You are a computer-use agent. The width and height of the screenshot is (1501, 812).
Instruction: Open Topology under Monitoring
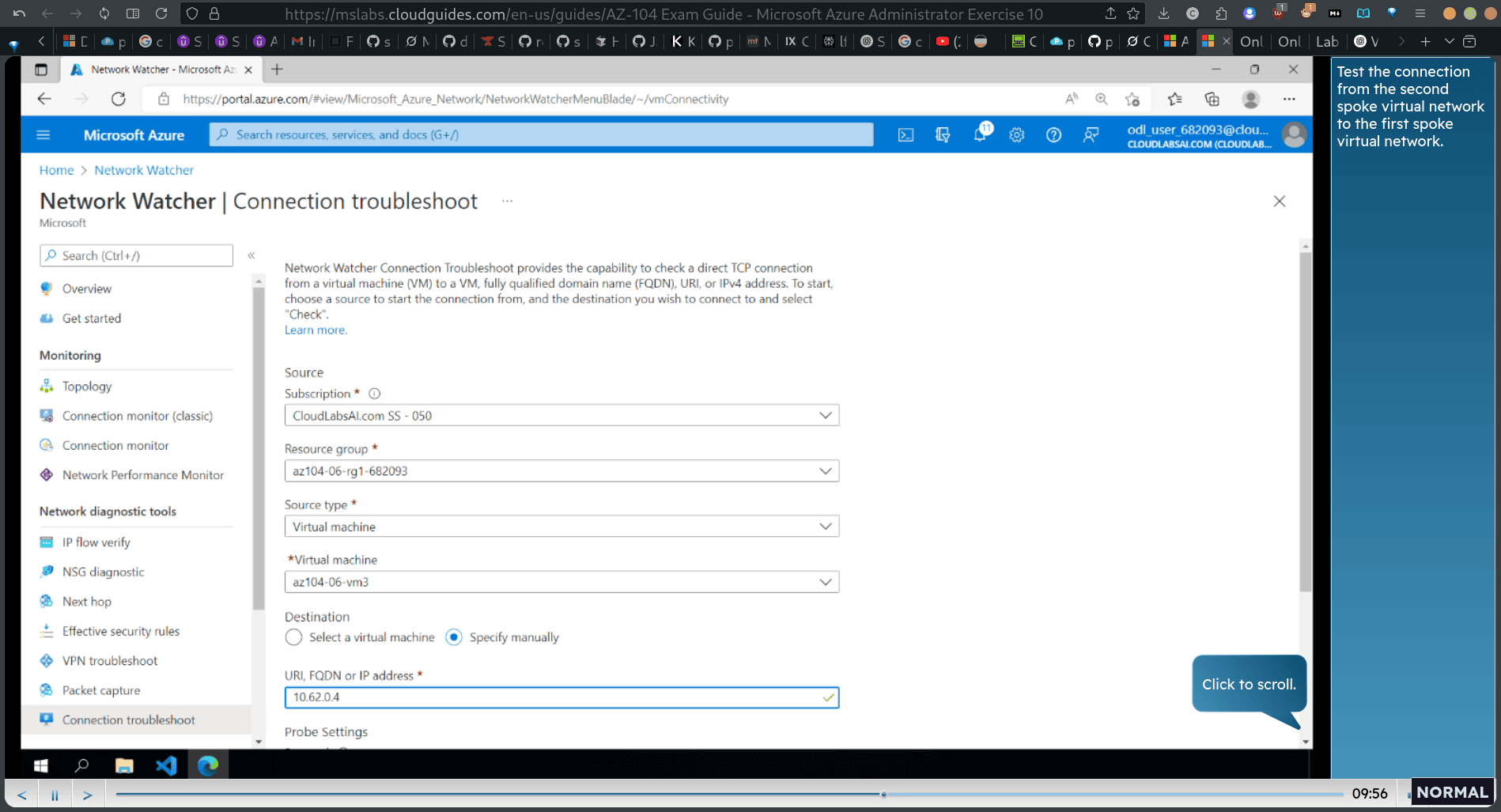tap(87, 386)
